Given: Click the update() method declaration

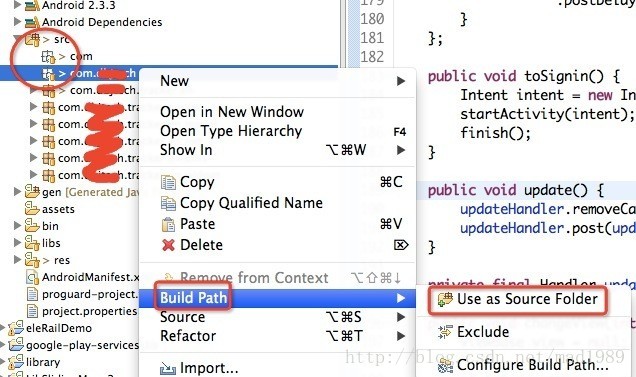Looking at the screenshot, I should coord(516,190).
